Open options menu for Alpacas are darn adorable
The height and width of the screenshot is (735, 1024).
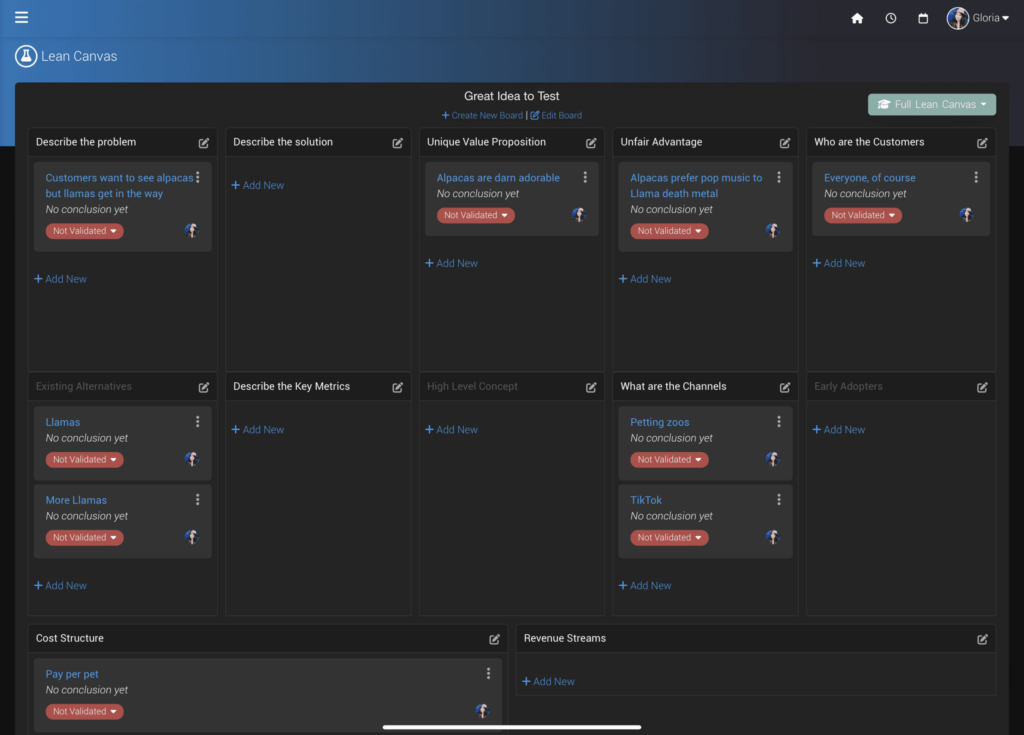click(585, 177)
